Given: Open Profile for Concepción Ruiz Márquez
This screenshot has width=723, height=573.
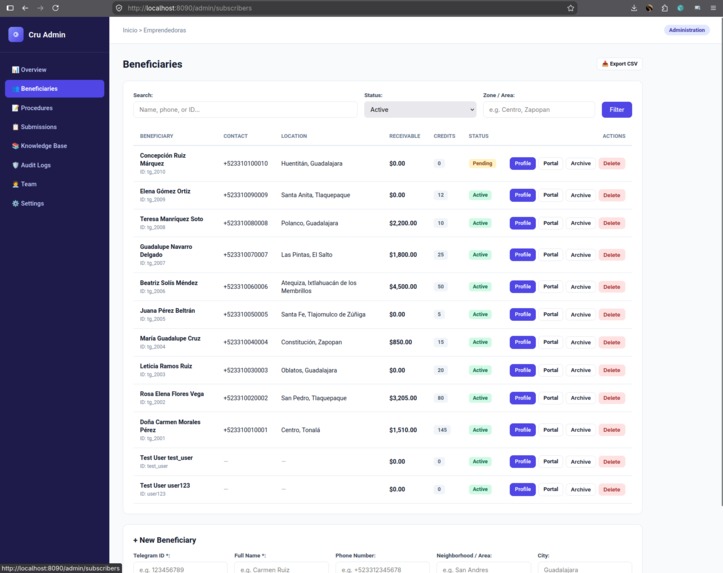Looking at the screenshot, I should 522,163.
